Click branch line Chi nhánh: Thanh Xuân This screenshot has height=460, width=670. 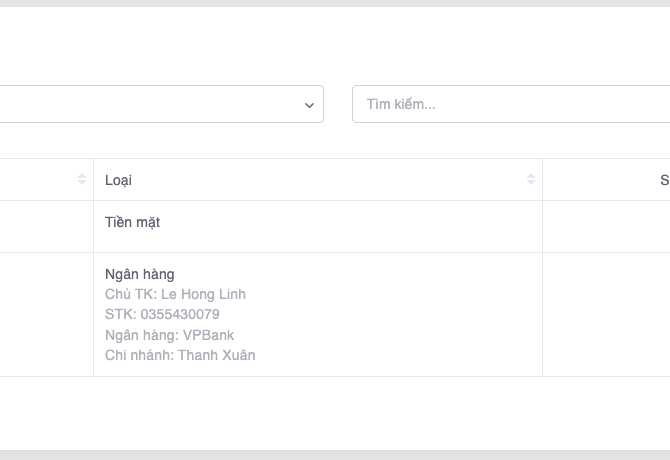coord(180,355)
